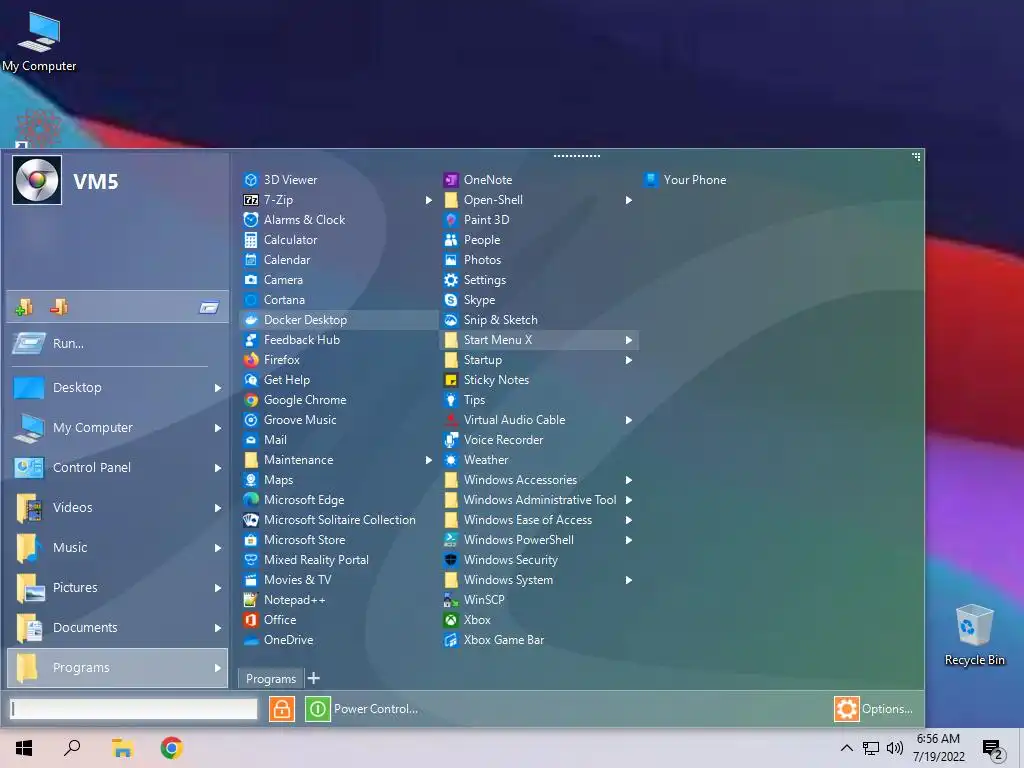Open OneNote icon

(x=451, y=180)
